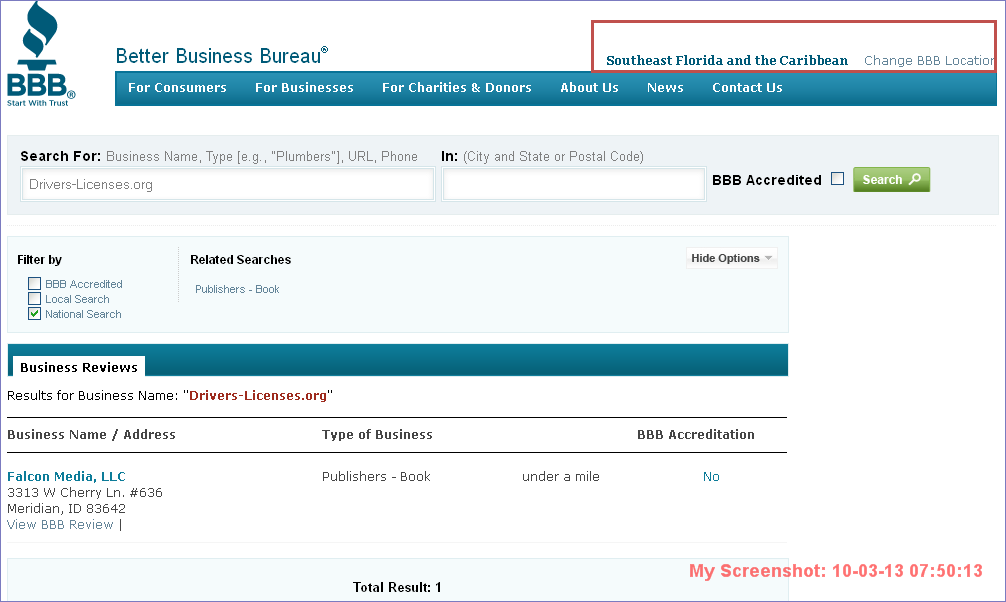
Task: Open Falcon Media, LLC business link
Action: click(x=66, y=476)
